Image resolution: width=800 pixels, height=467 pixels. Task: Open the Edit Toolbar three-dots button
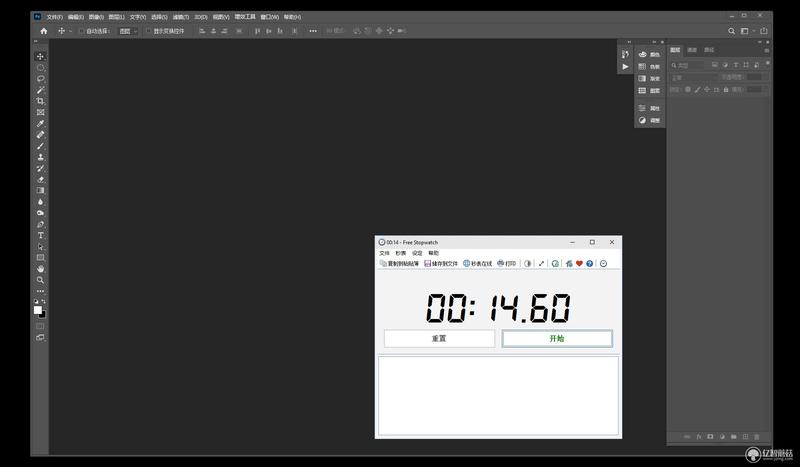pyautogui.click(x=40, y=291)
